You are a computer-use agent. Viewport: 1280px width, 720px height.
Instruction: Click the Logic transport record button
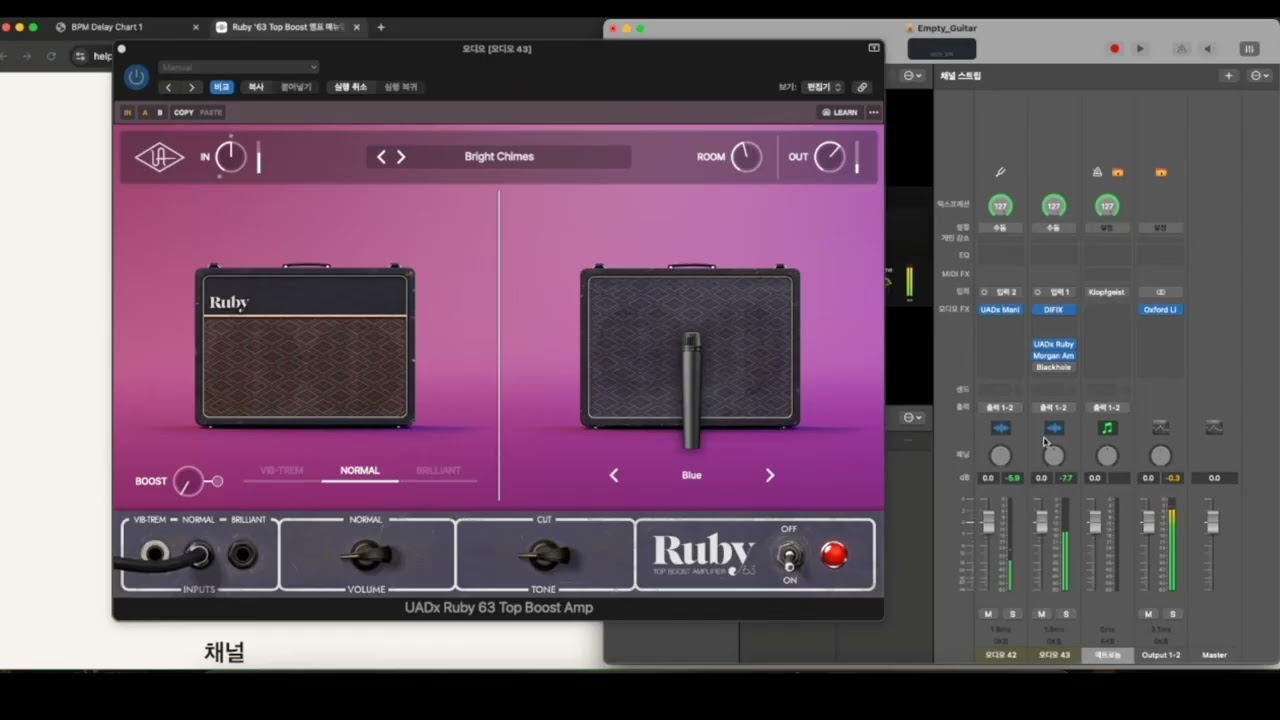[x=1115, y=48]
